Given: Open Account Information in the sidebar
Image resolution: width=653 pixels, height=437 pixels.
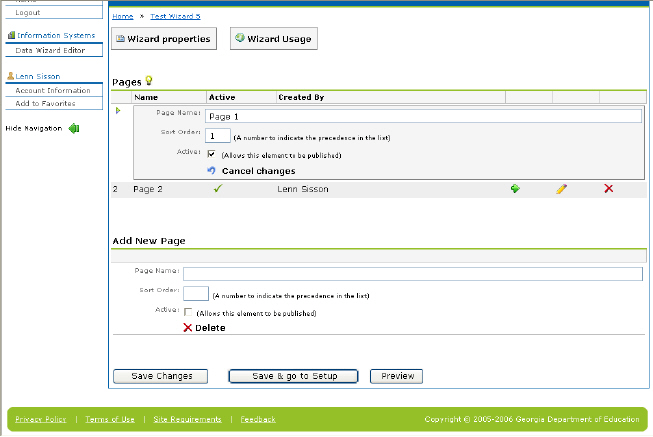Looking at the screenshot, I should (53, 90).
